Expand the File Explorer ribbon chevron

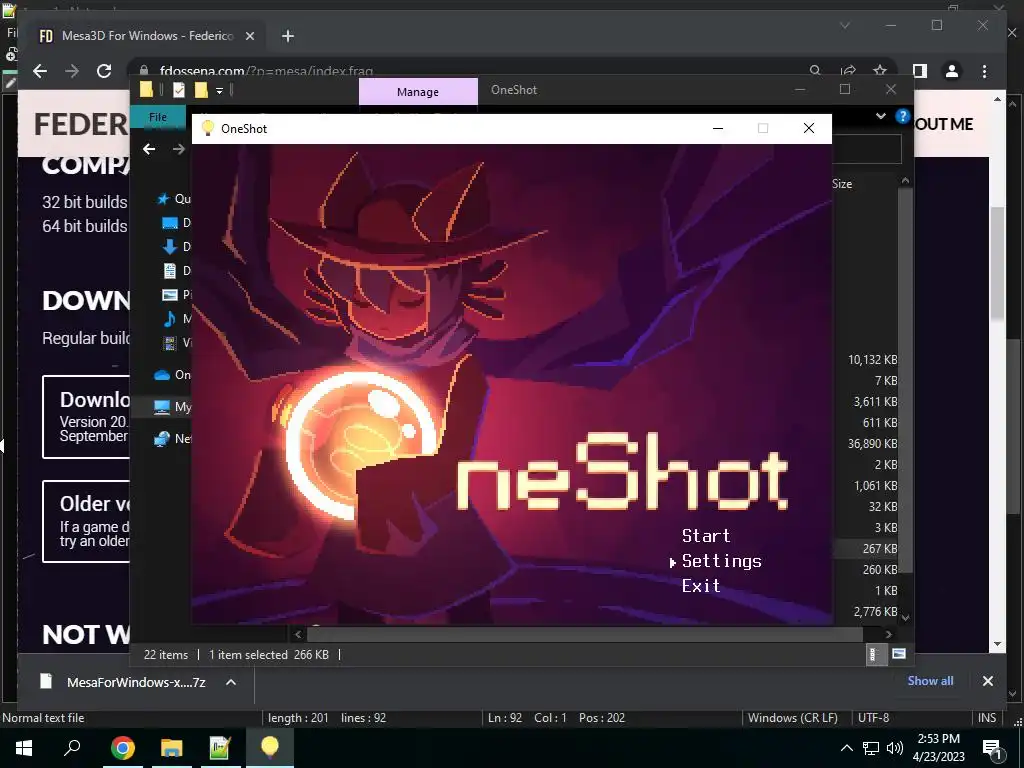tap(880, 116)
